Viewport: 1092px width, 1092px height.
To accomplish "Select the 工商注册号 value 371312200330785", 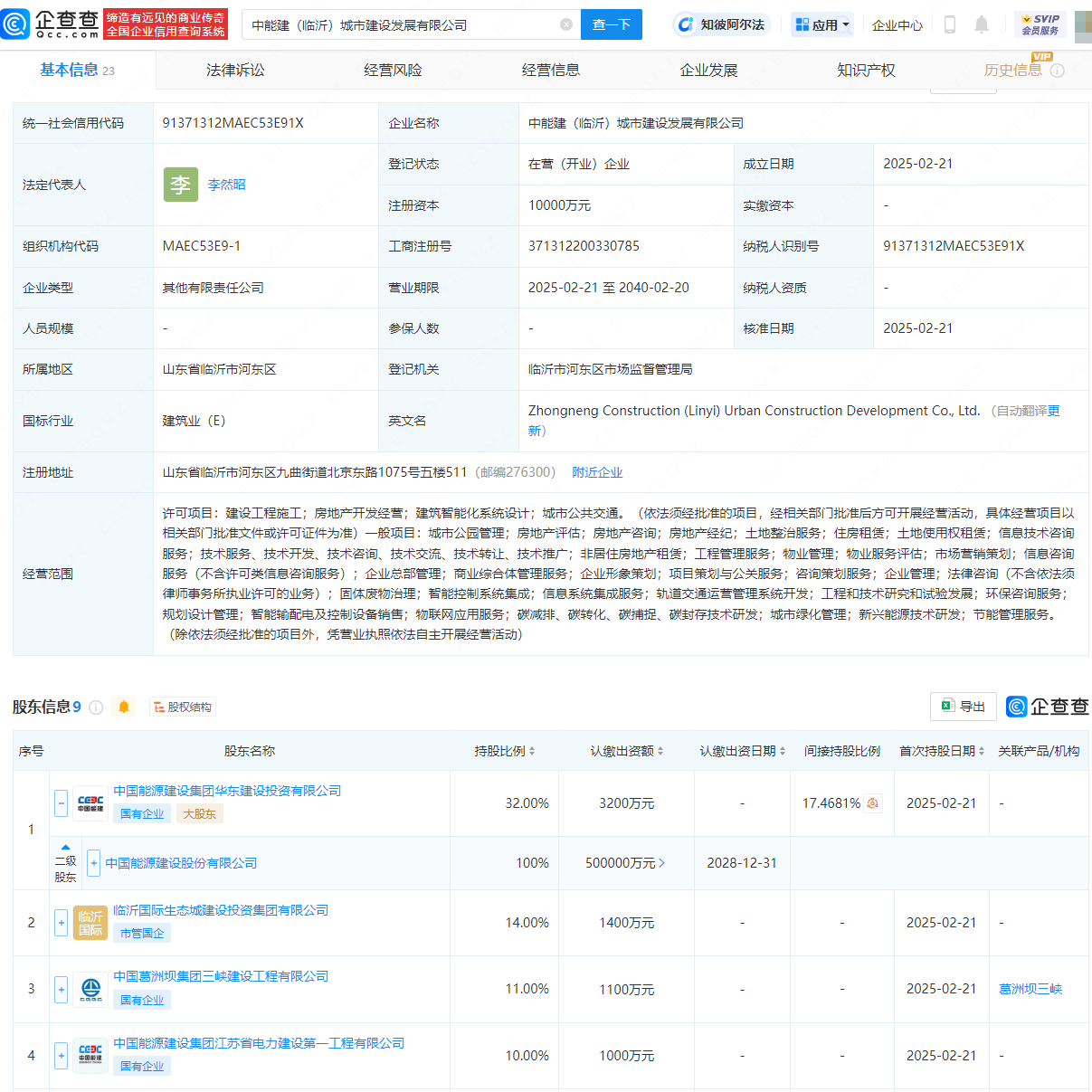I will (x=584, y=246).
